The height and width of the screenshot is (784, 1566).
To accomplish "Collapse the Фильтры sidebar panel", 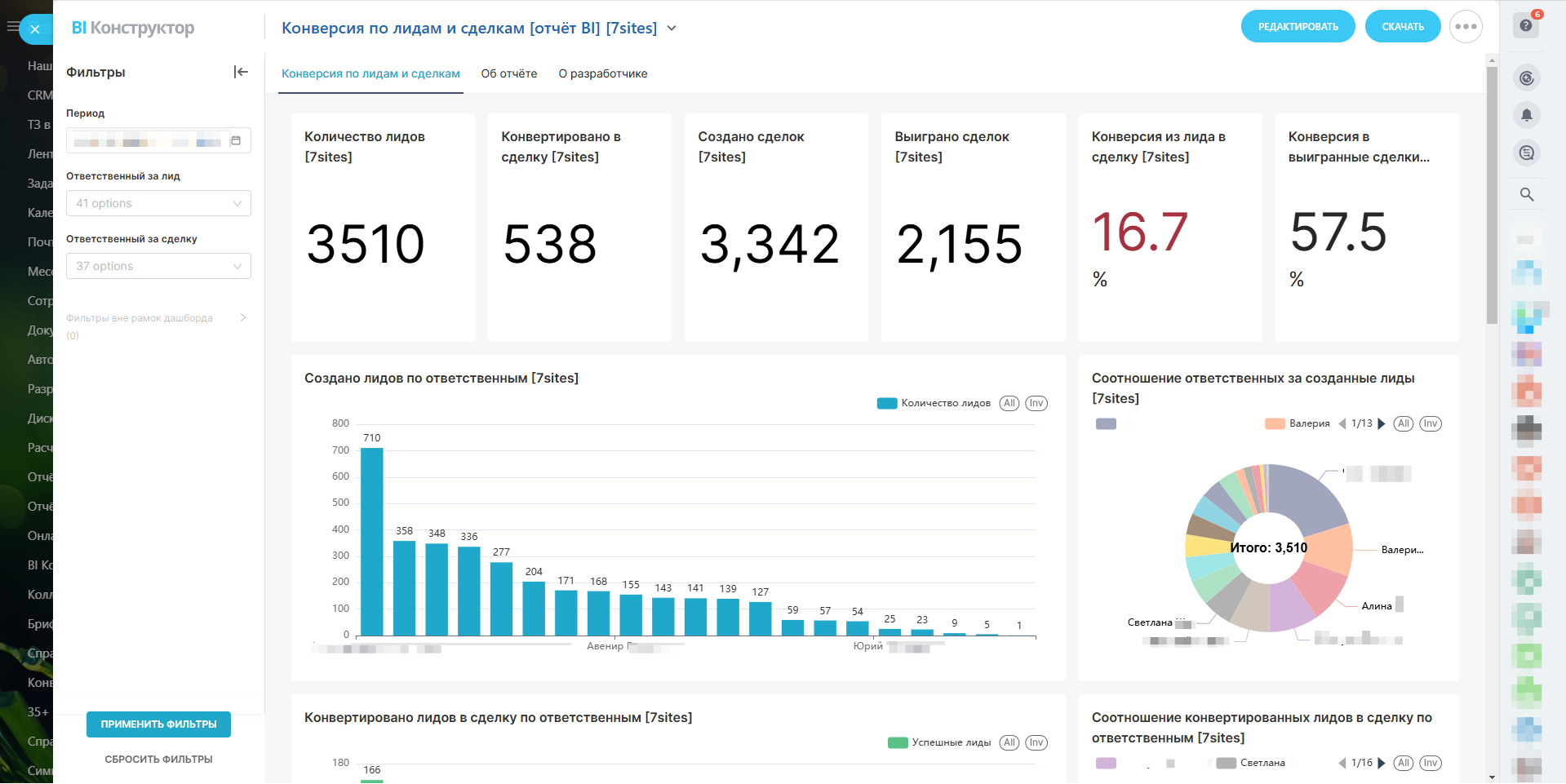I will point(241,72).
